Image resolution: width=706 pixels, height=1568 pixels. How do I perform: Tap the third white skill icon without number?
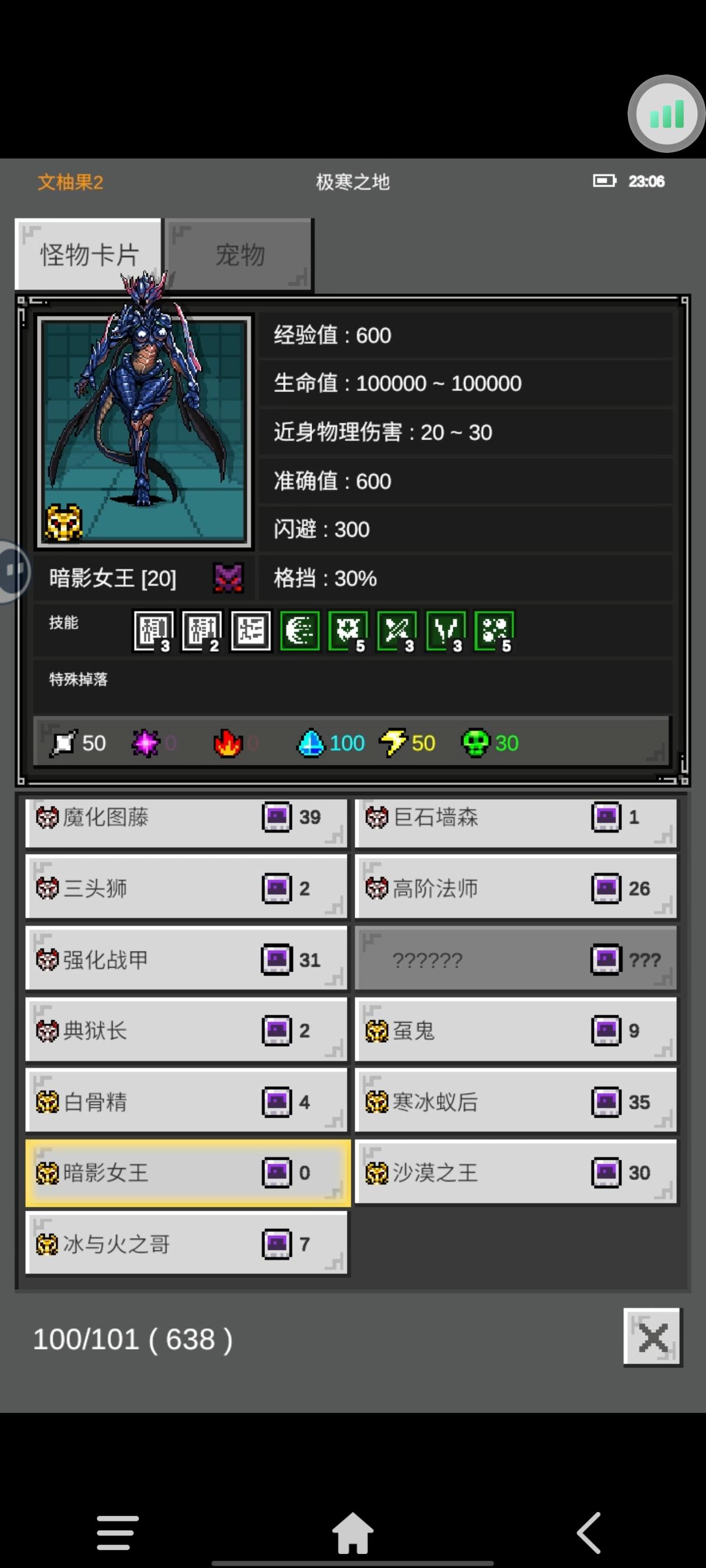click(250, 631)
